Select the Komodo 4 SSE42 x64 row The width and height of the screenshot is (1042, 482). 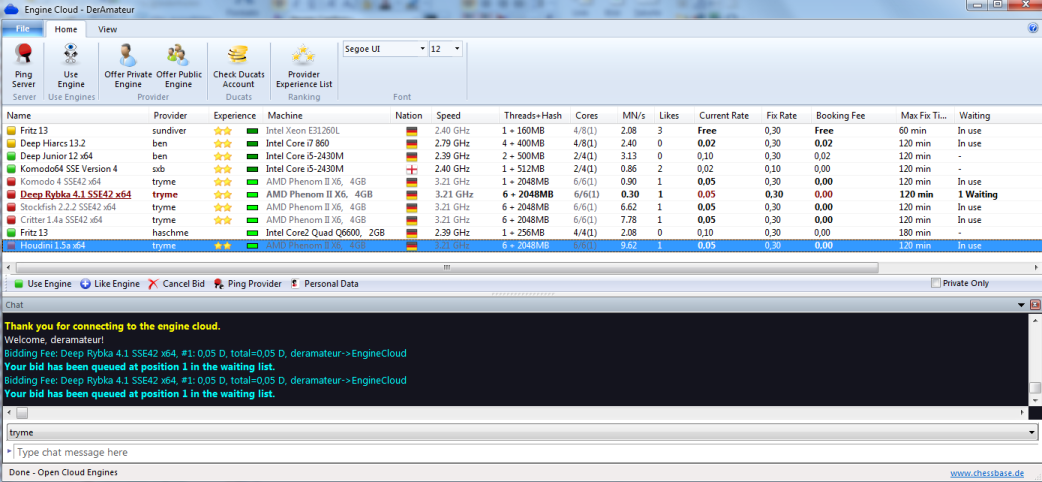(x=521, y=181)
